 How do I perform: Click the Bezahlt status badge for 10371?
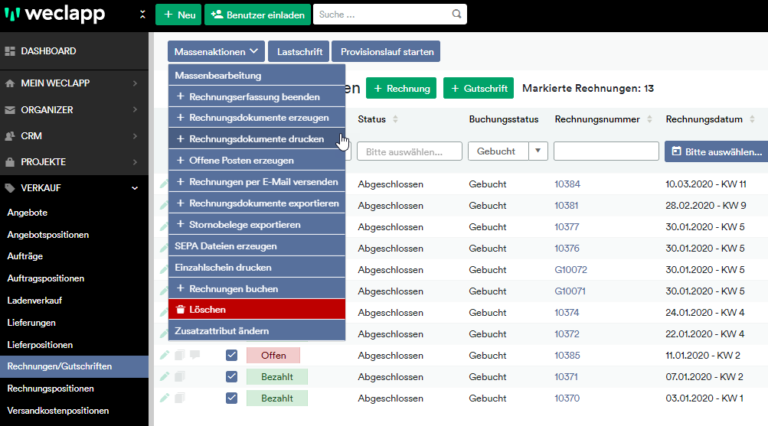tap(277, 377)
